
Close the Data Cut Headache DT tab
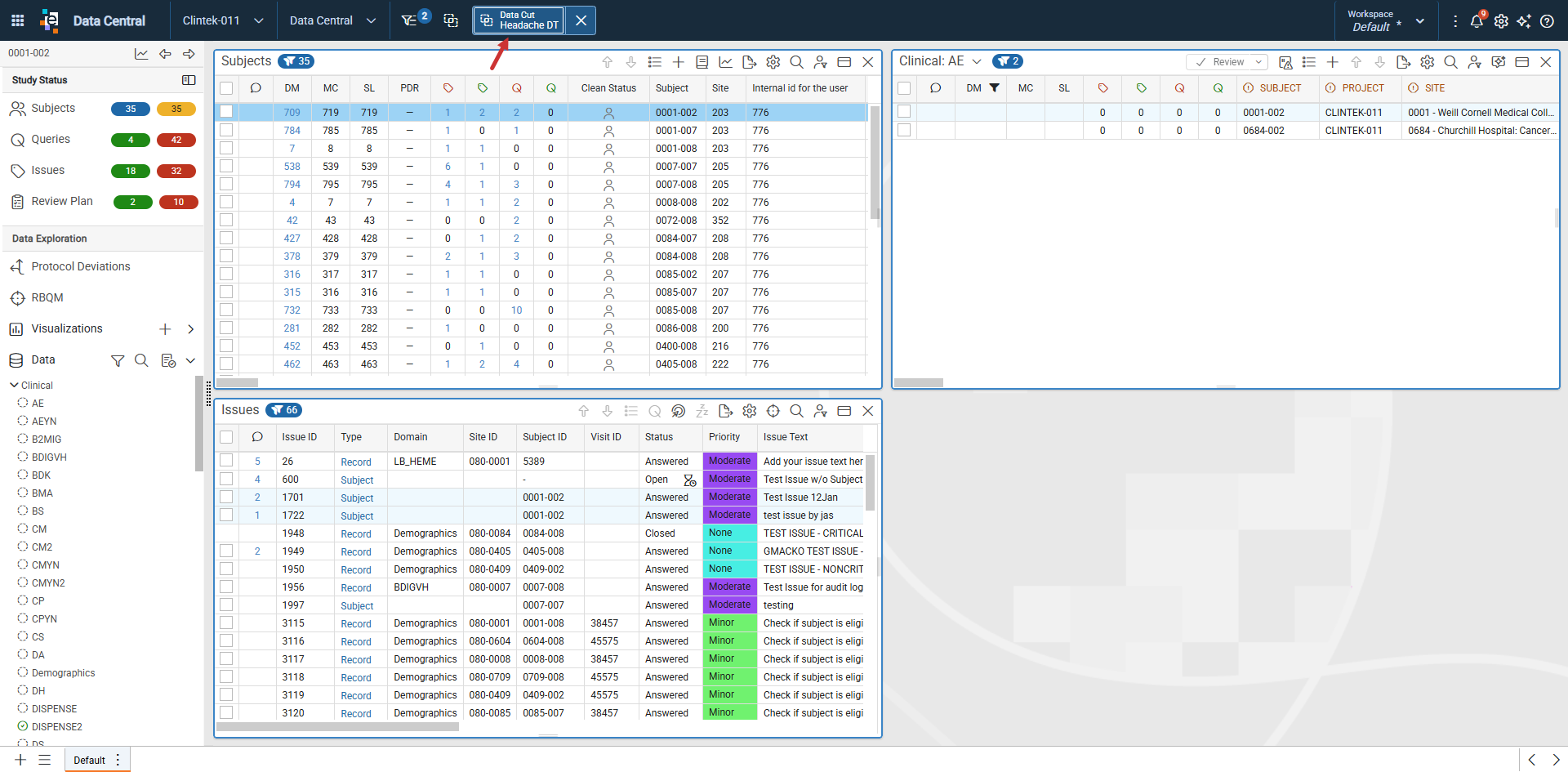point(581,20)
